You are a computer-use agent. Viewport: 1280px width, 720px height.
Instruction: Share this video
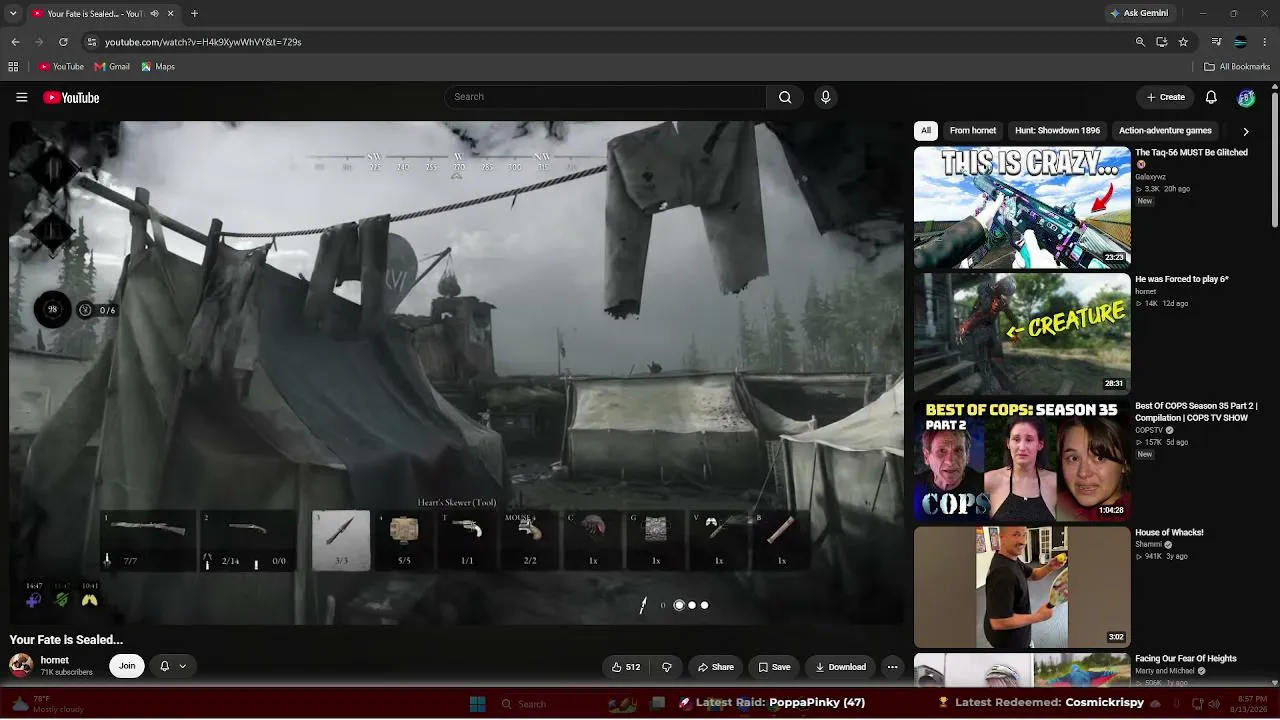point(716,667)
